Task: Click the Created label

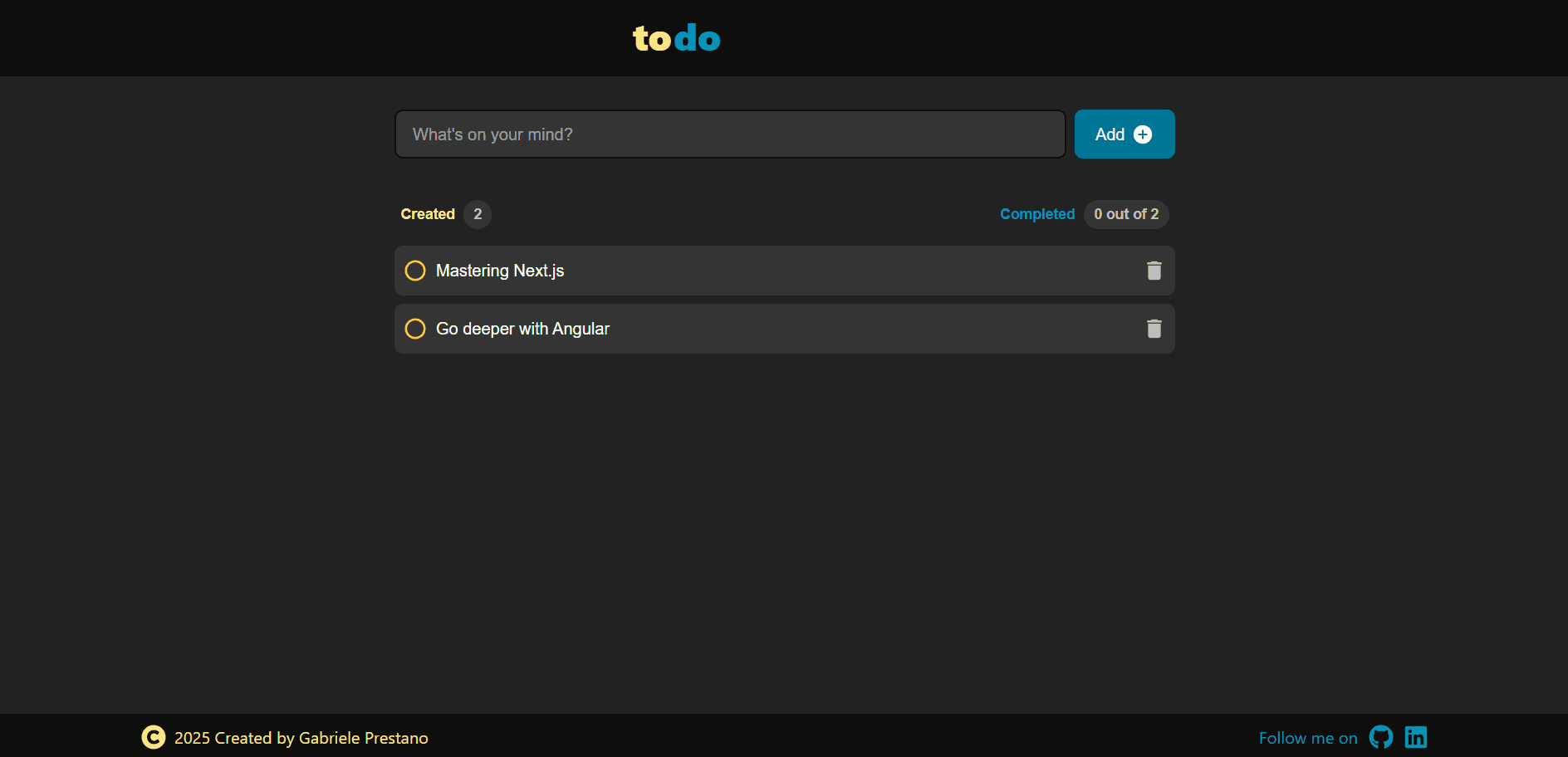Action: 428,214
